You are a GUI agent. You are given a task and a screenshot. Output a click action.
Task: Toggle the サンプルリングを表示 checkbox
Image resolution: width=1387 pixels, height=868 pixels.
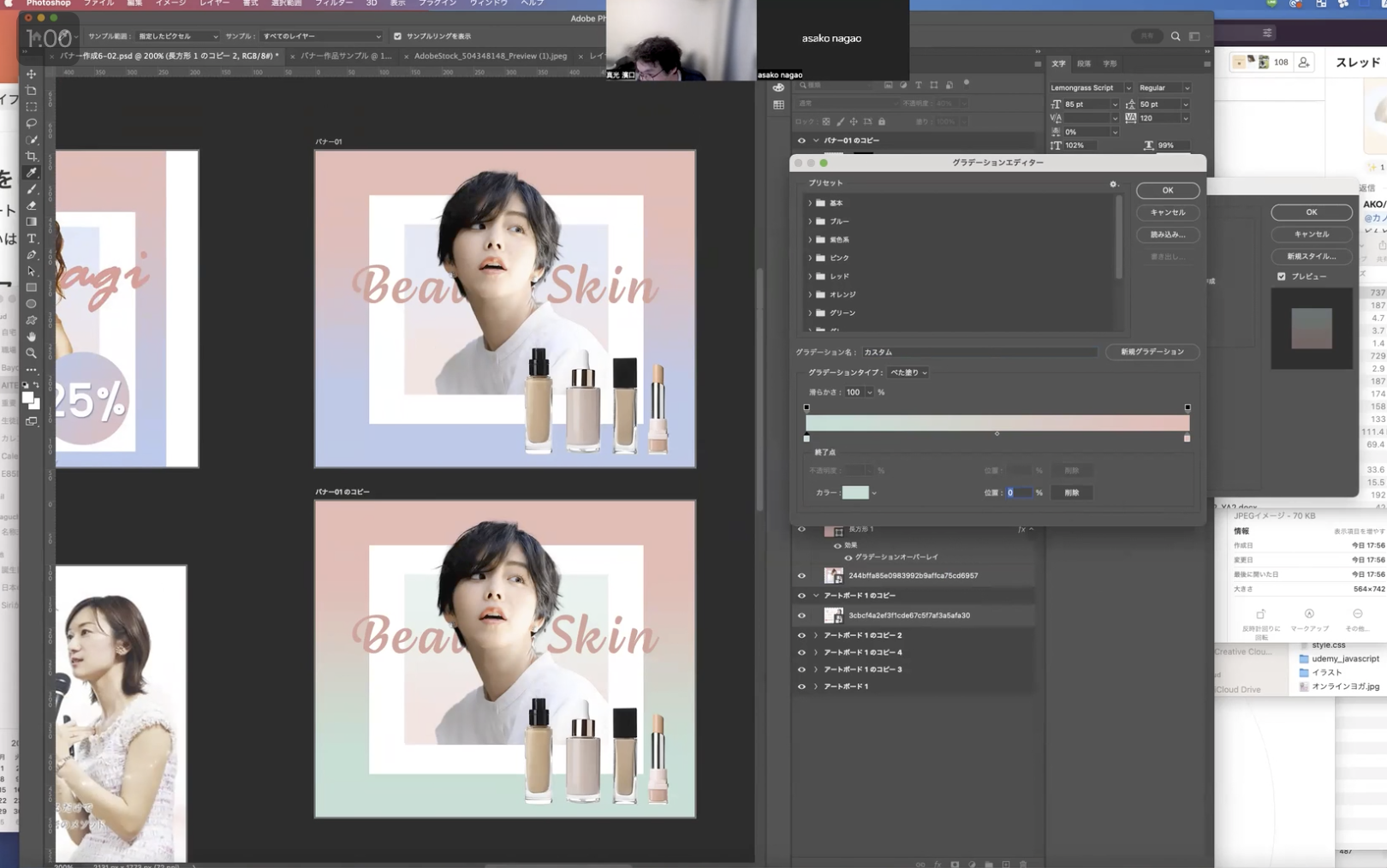point(397,36)
